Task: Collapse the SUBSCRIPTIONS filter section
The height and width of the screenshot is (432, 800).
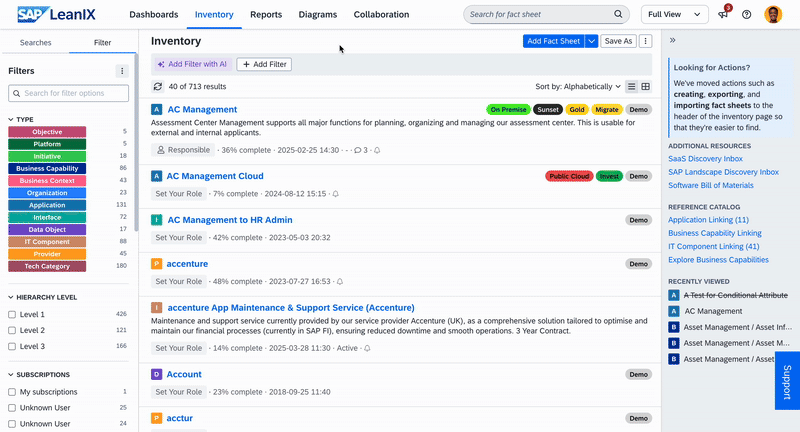Action: pos(11,375)
